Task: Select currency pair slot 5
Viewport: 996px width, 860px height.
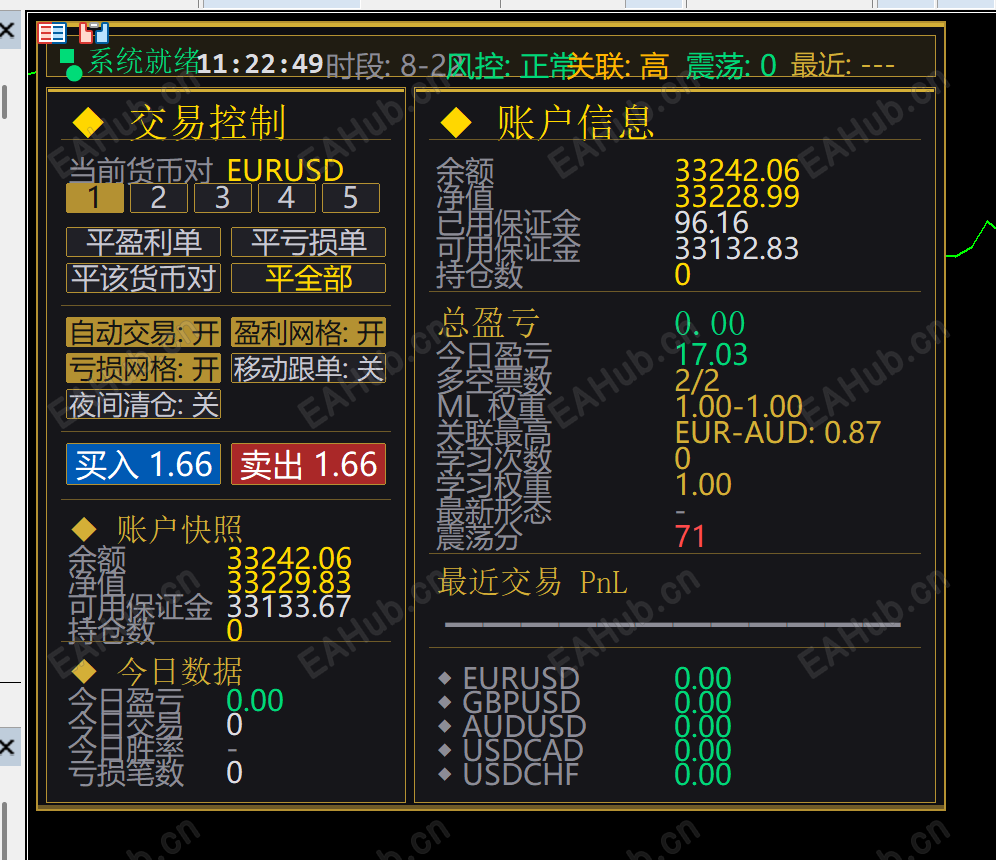Action: click(351, 198)
